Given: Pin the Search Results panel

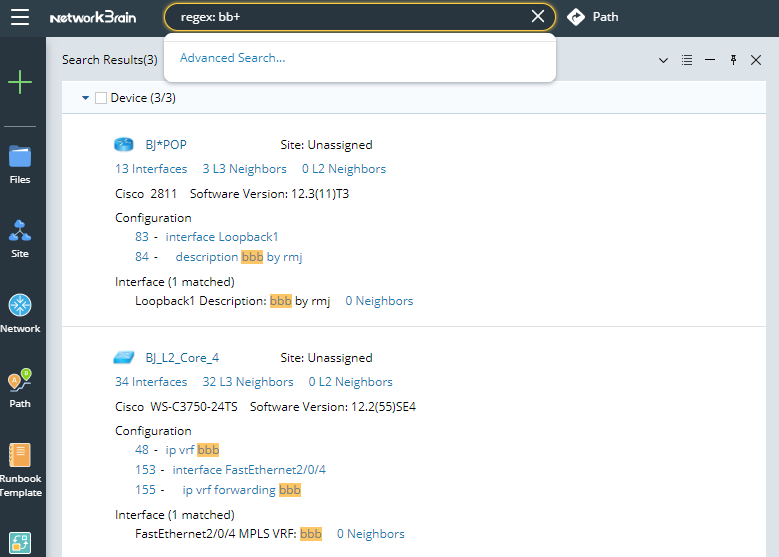Looking at the screenshot, I should (733, 60).
